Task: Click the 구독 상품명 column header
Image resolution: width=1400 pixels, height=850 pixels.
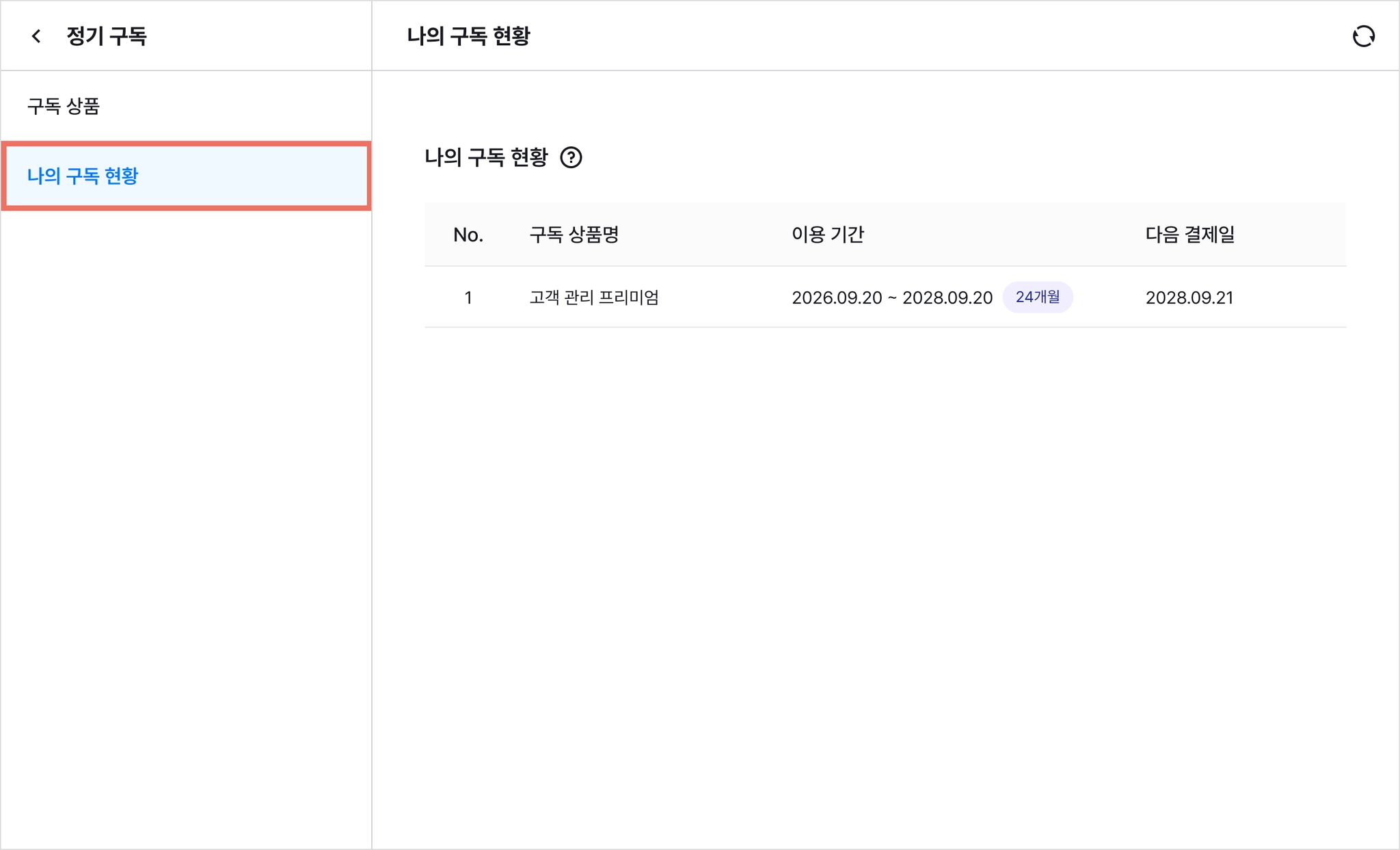Action: (x=574, y=235)
